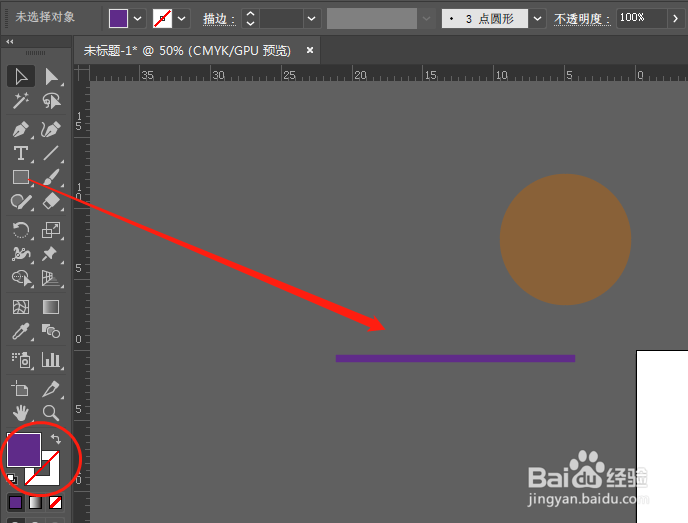688x523 pixels.
Task: Adjust stroke weight stepper arrows
Action: pos(250,19)
